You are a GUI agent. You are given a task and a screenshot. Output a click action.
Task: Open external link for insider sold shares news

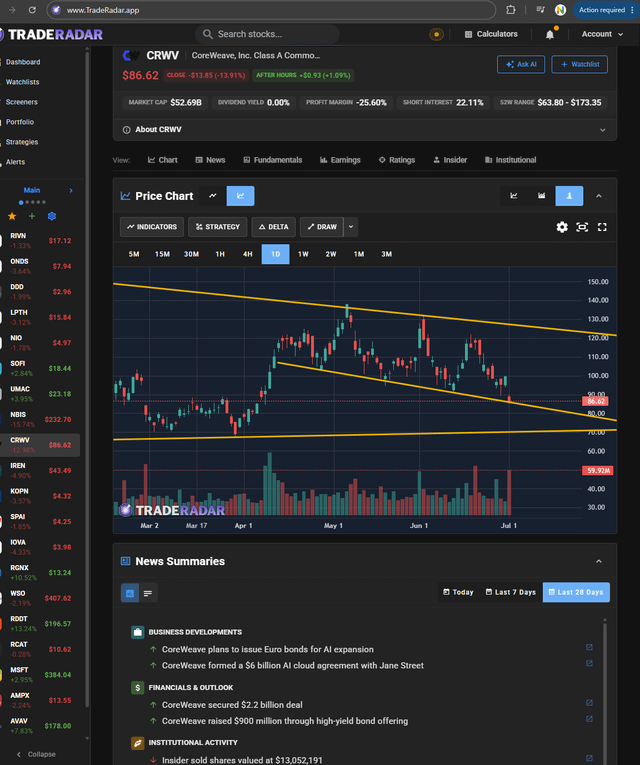click(589, 758)
